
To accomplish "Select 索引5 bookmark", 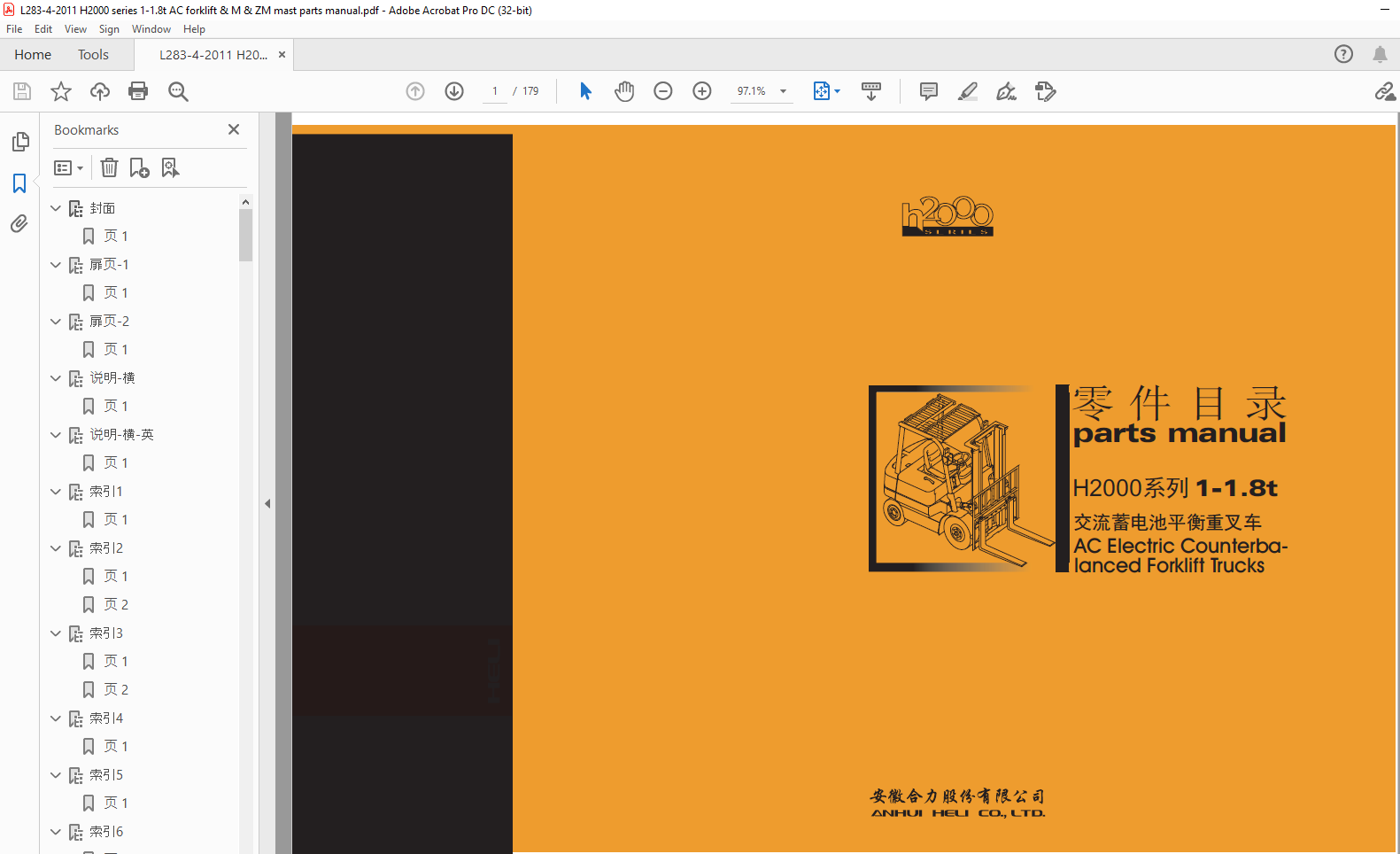I will pos(106,775).
